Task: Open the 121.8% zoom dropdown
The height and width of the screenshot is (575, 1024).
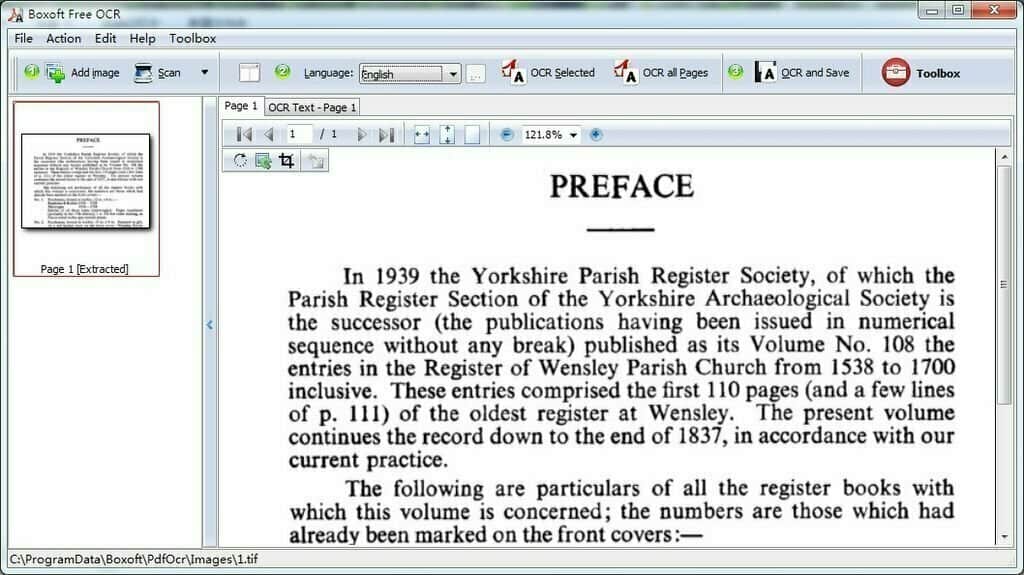Action: [x=573, y=135]
